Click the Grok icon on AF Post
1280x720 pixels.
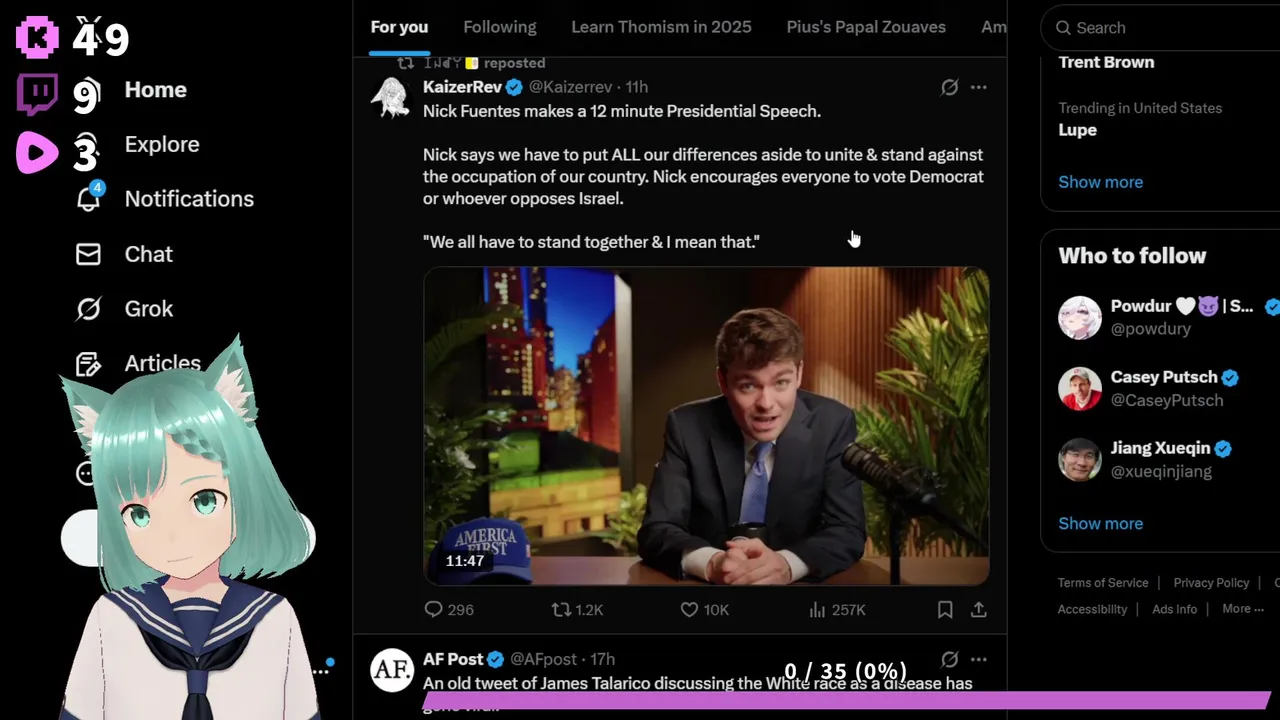(x=949, y=659)
